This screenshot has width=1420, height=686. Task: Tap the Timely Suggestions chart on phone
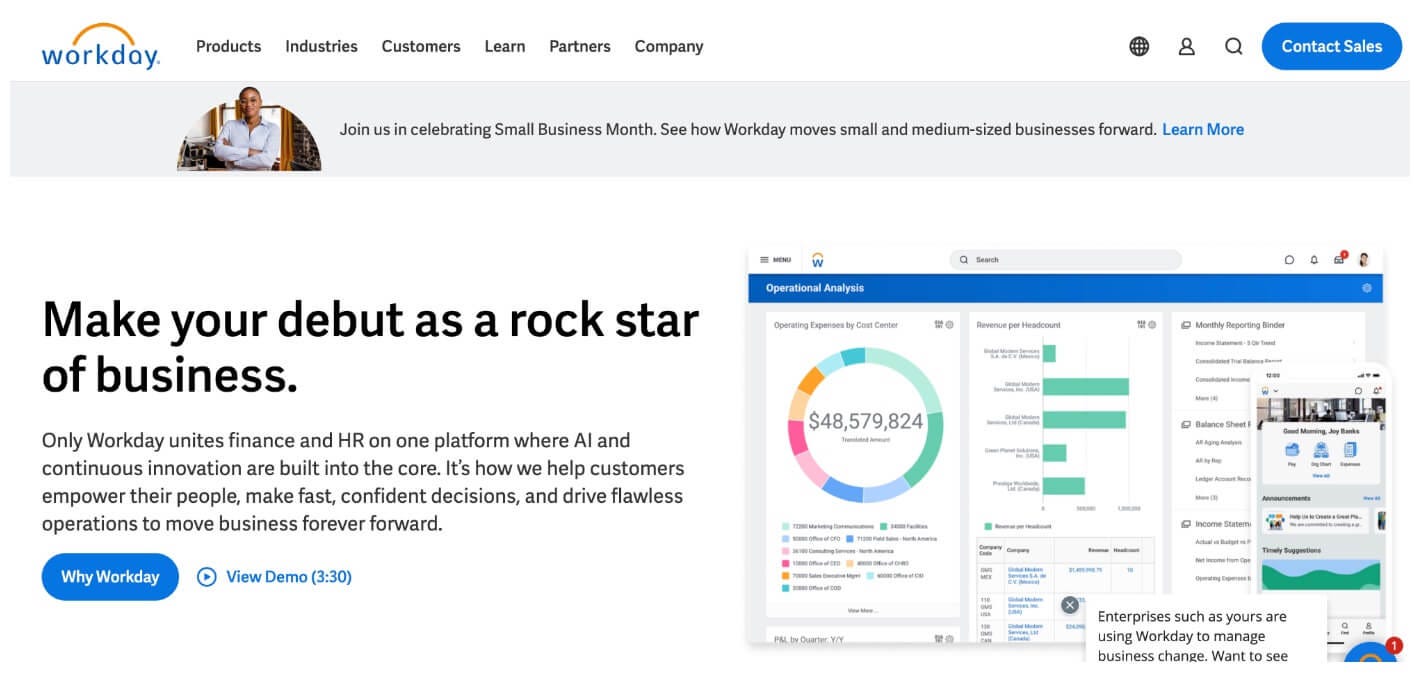[x=1321, y=575]
